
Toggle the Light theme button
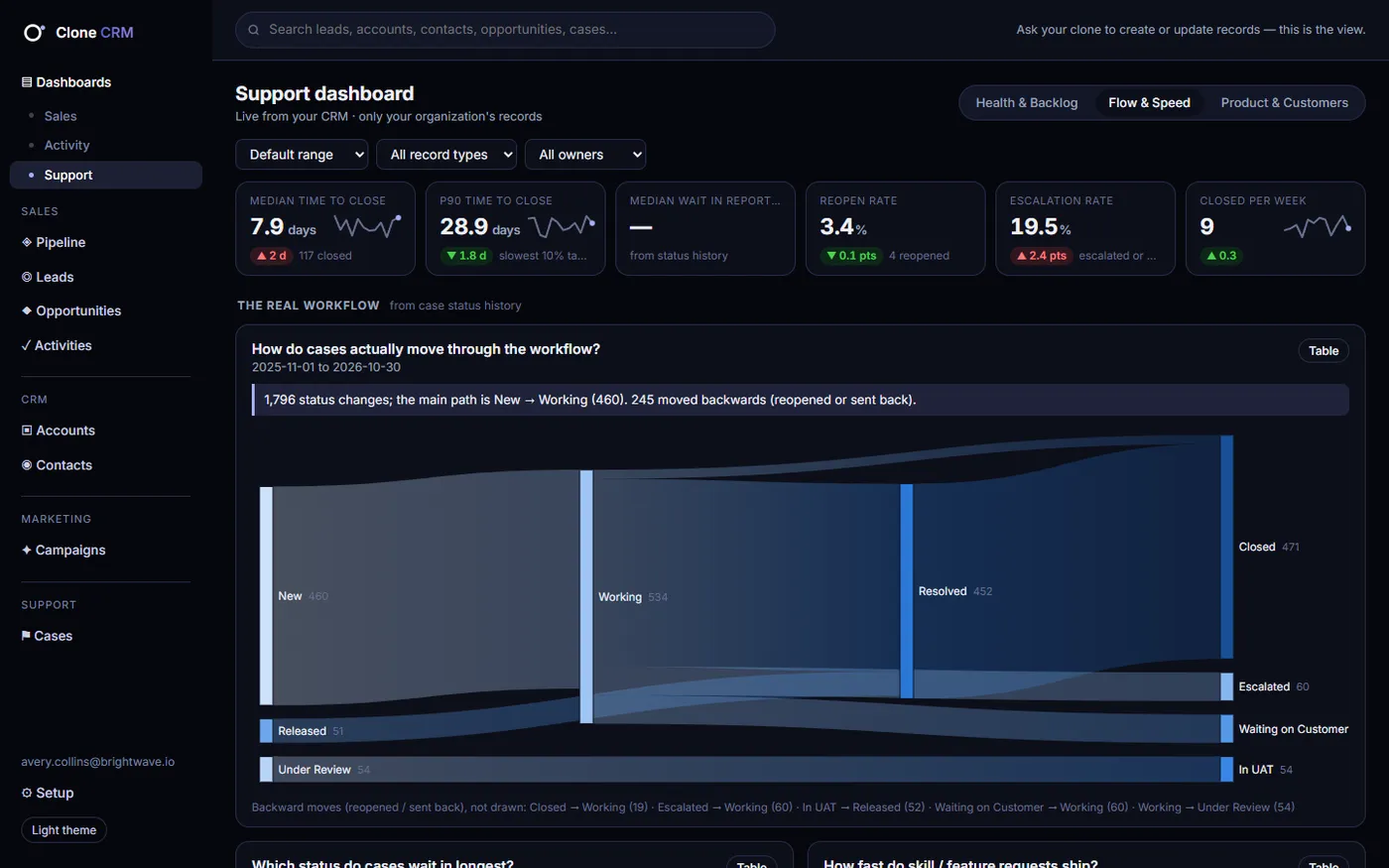tap(63, 830)
